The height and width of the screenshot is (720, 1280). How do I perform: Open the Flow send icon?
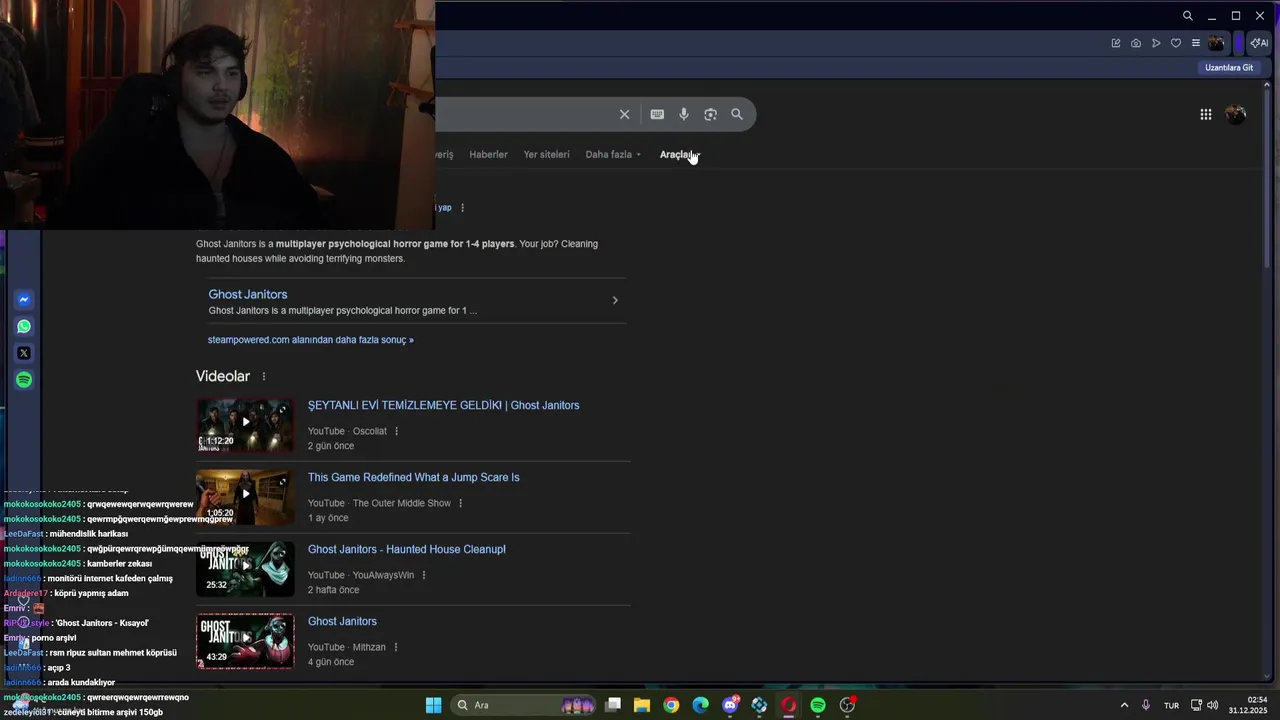(x=1156, y=43)
